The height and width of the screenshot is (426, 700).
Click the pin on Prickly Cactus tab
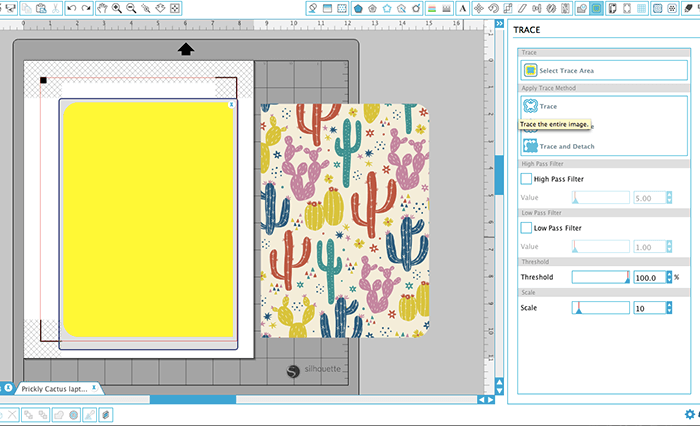94,388
